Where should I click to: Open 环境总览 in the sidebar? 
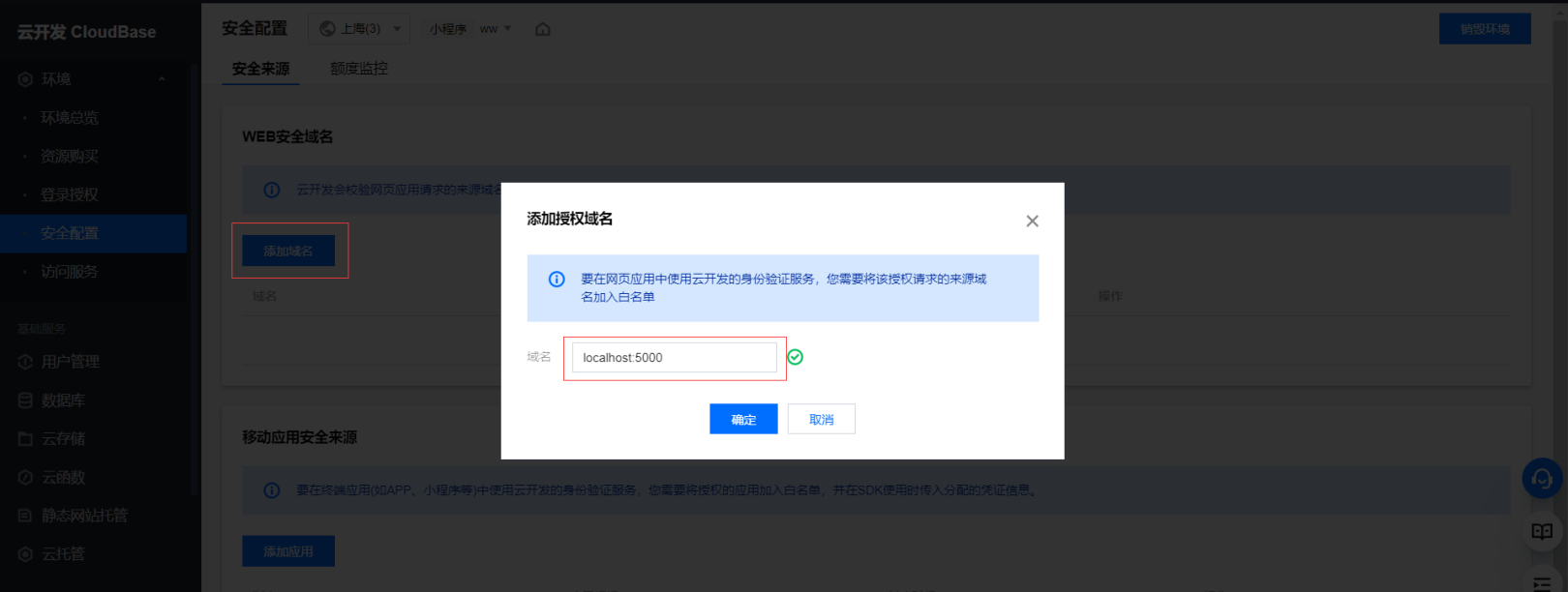pyautogui.click(x=70, y=118)
